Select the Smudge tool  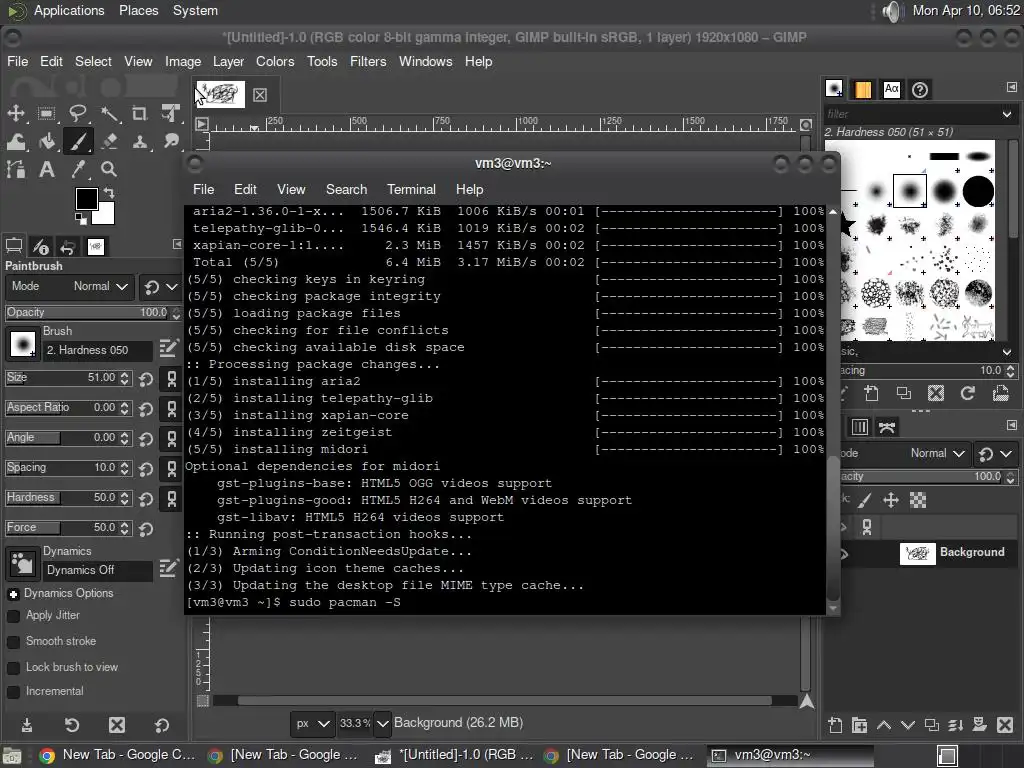pyautogui.click(x=171, y=141)
